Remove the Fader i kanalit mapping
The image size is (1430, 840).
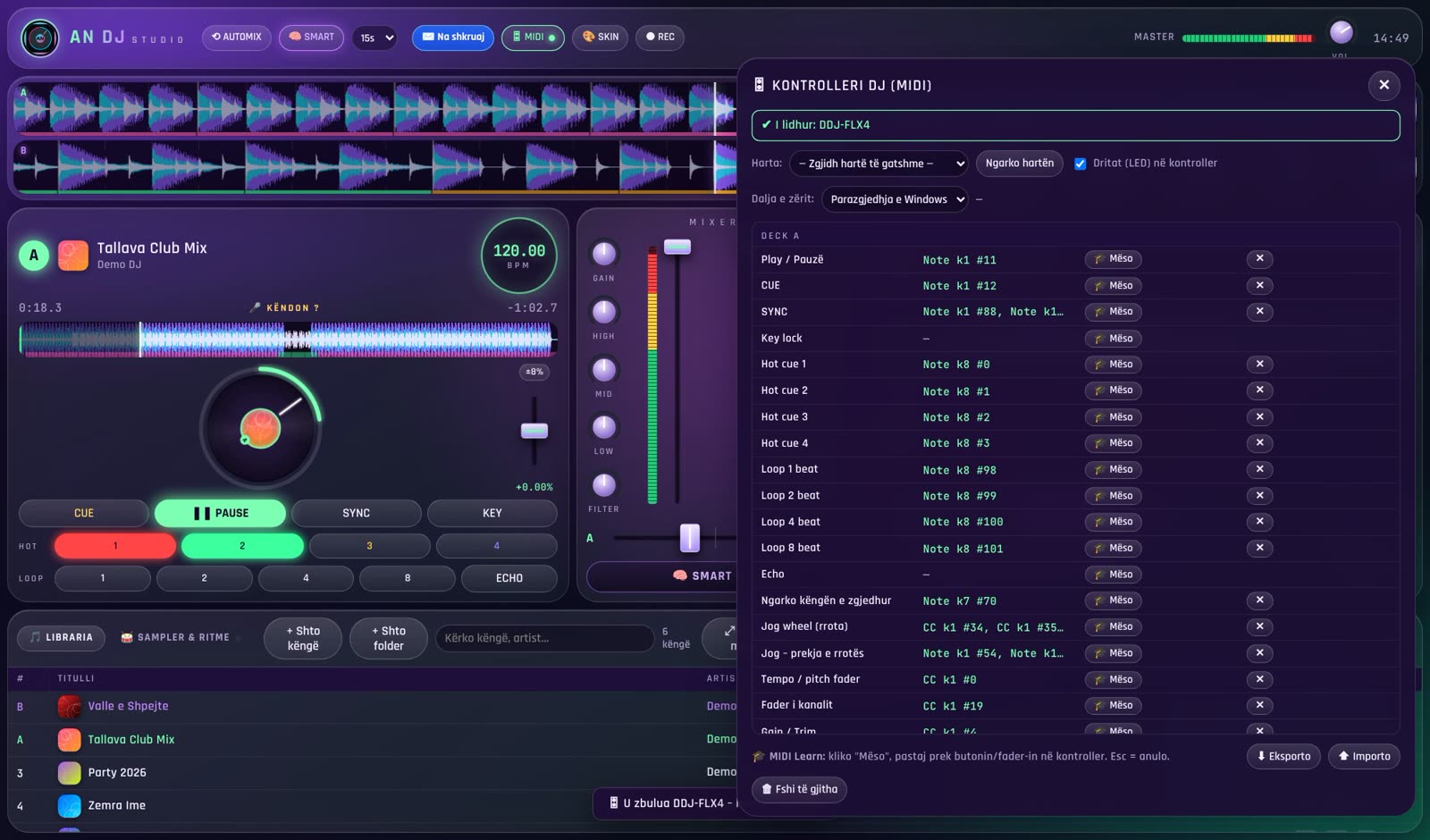point(1259,706)
